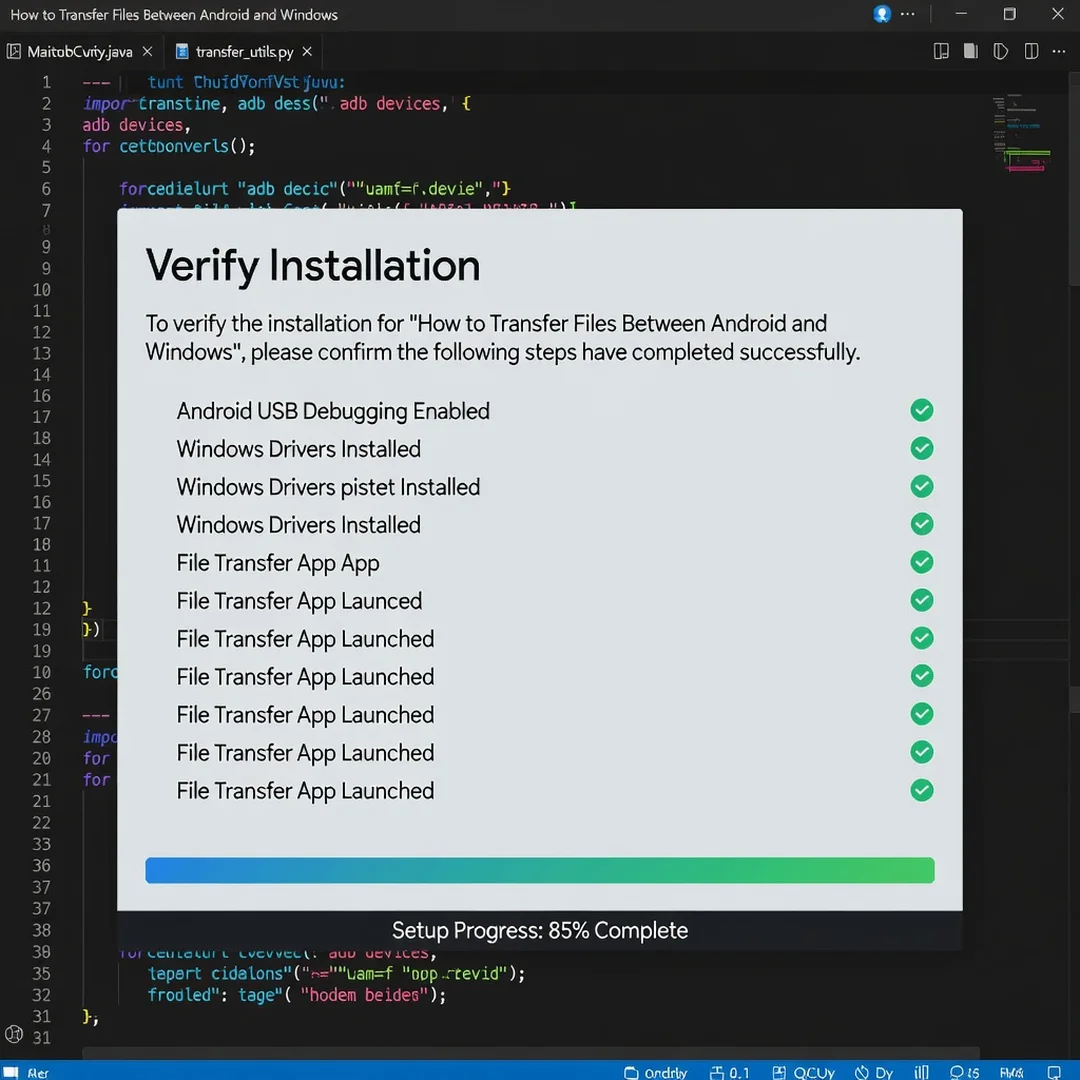Click the vertical bars status bar icon
1080x1080 pixels.
(x=921, y=1072)
